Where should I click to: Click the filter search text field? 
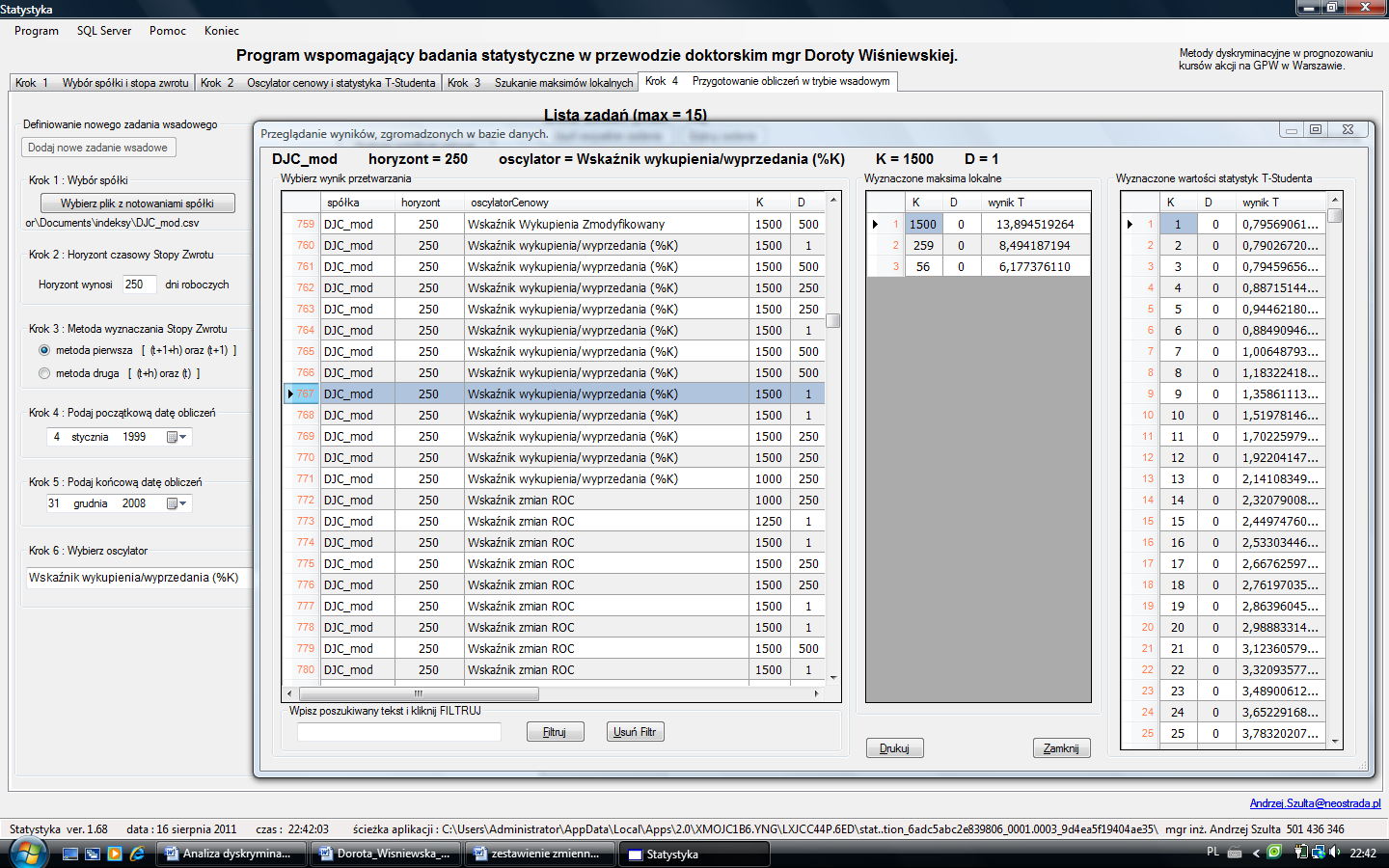point(399,732)
